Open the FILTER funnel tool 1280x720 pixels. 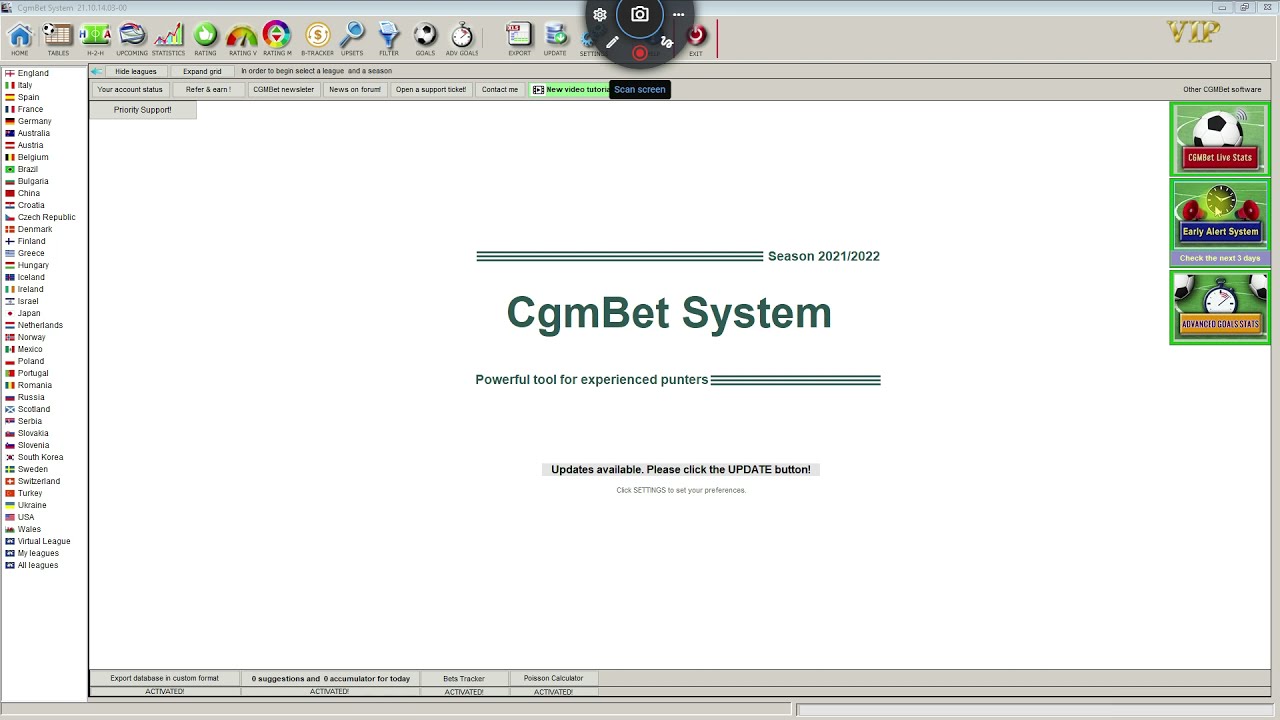tap(389, 38)
